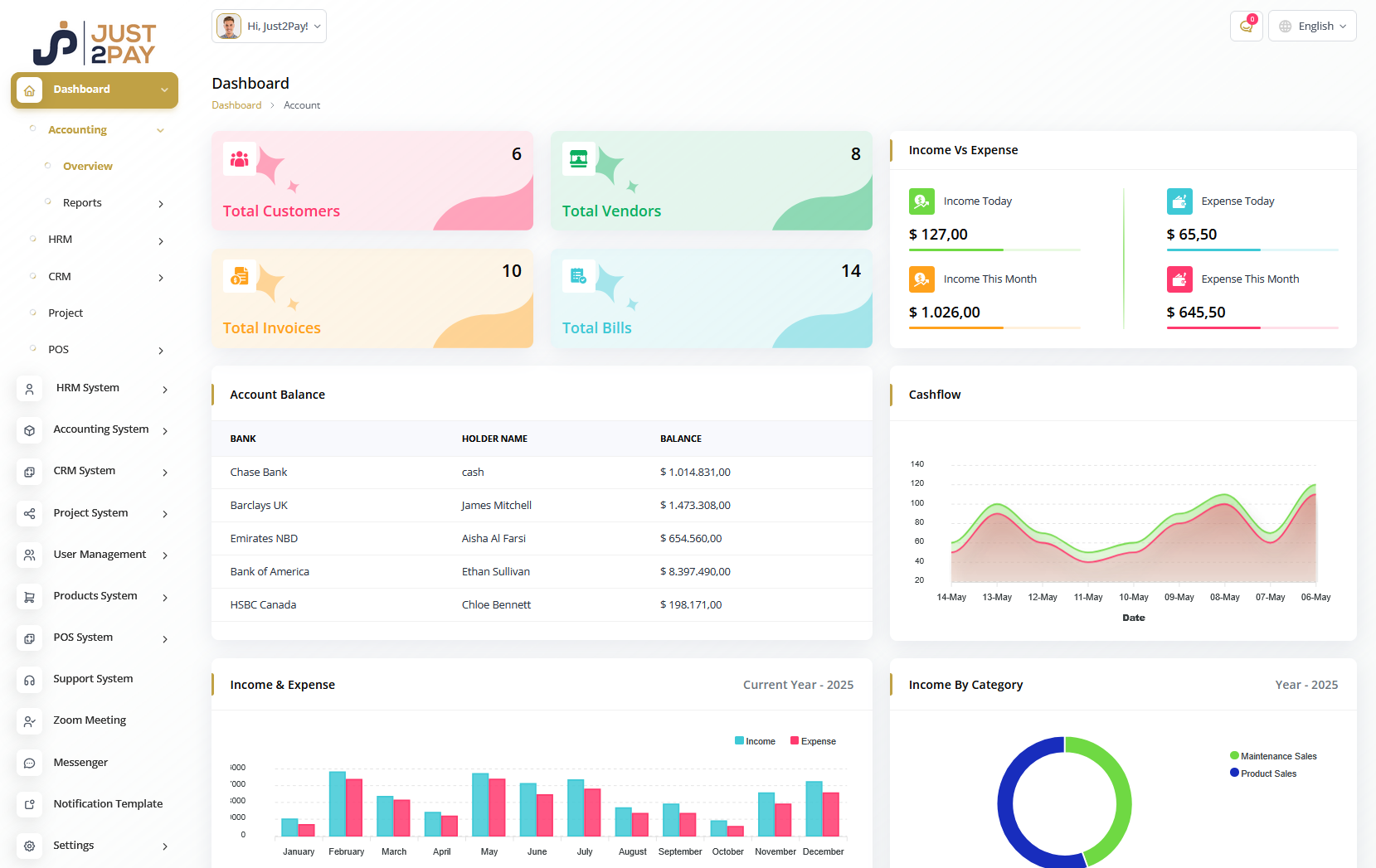1376x868 pixels.
Task: Open the Messenger icon
Action: [x=30, y=763]
